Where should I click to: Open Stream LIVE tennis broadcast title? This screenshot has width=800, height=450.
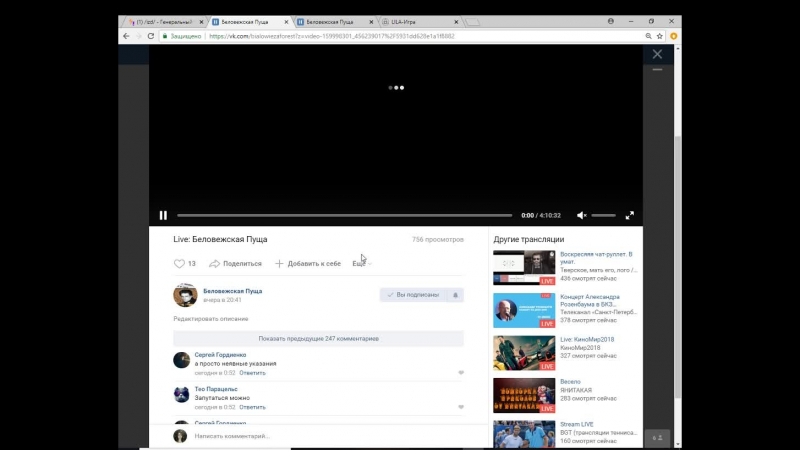[x=577, y=424]
